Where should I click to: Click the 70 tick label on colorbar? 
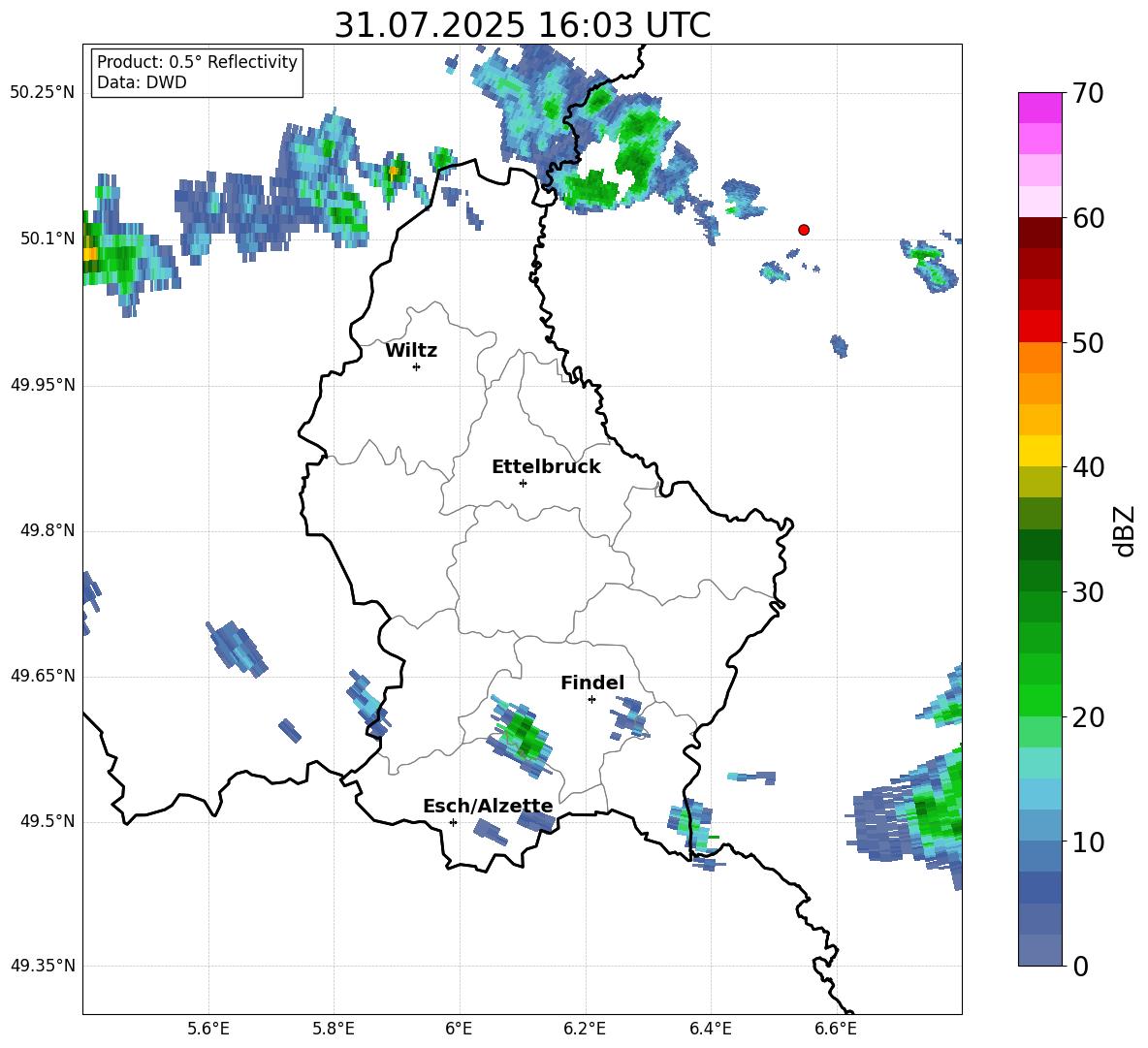pyautogui.click(x=1089, y=93)
